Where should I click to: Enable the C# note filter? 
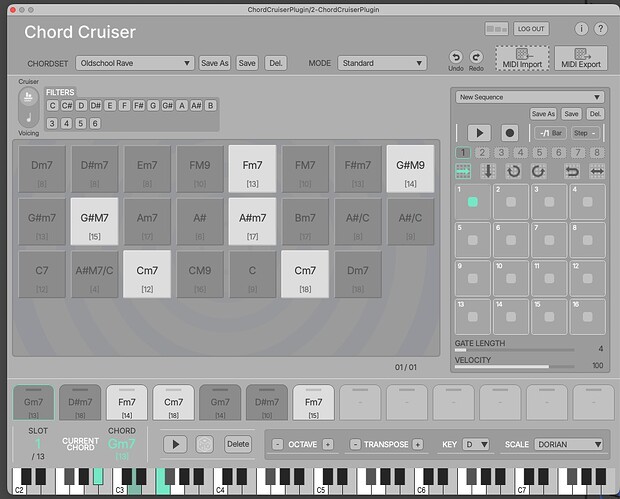coord(67,106)
